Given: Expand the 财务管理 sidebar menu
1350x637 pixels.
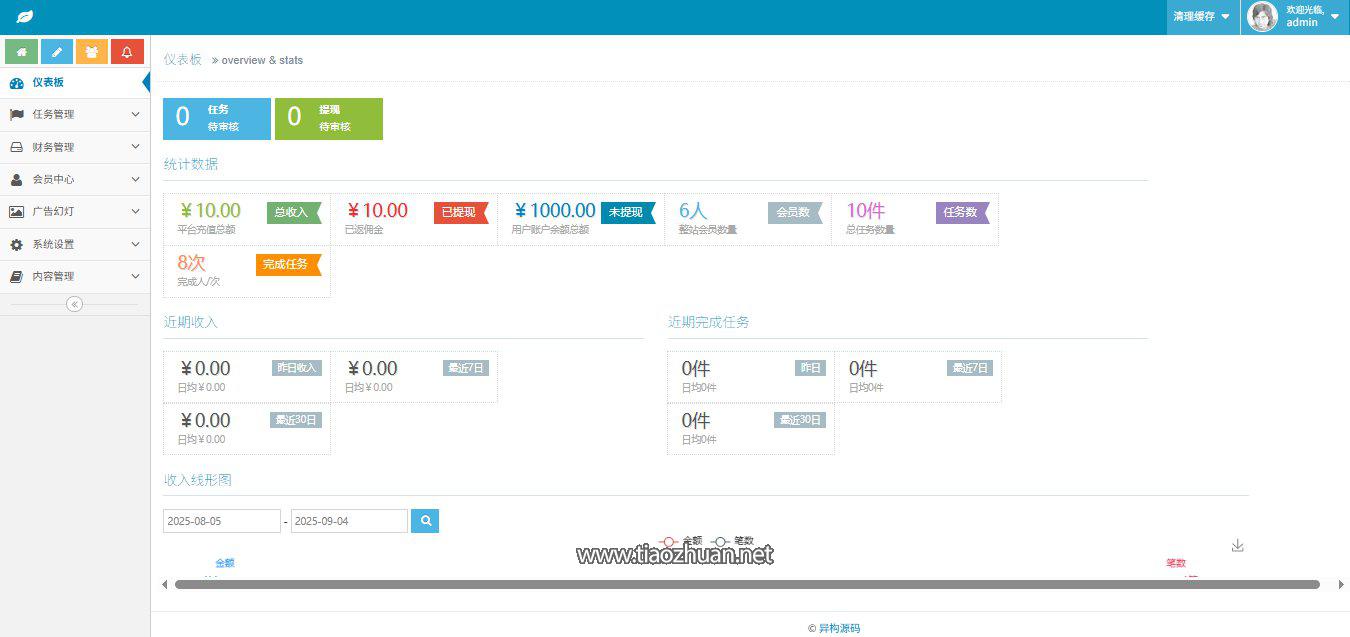Looking at the screenshot, I should coord(75,147).
